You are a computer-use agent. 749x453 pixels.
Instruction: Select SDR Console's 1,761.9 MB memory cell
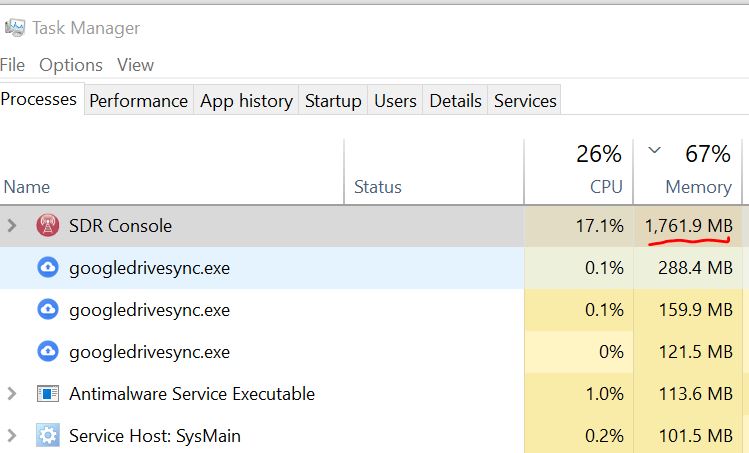pyautogui.click(x=690, y=226)
